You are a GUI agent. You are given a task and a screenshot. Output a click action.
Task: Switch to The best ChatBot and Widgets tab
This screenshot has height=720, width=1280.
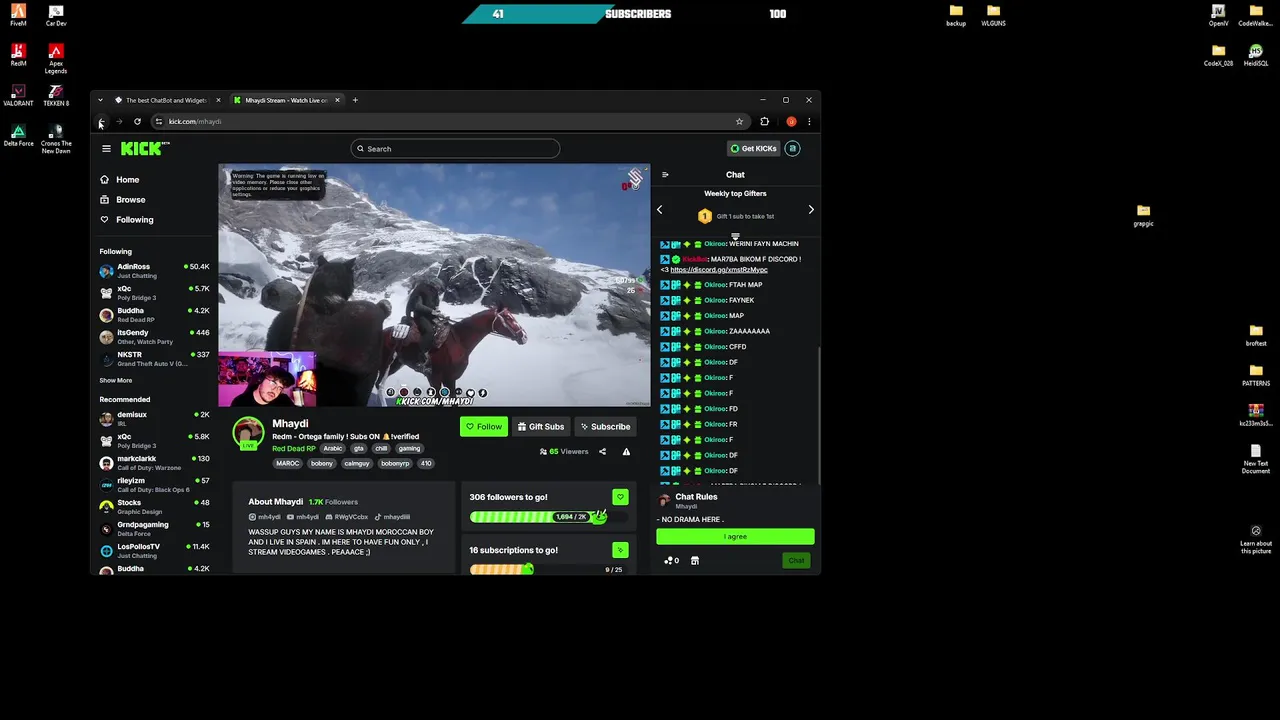pos(166,100)
